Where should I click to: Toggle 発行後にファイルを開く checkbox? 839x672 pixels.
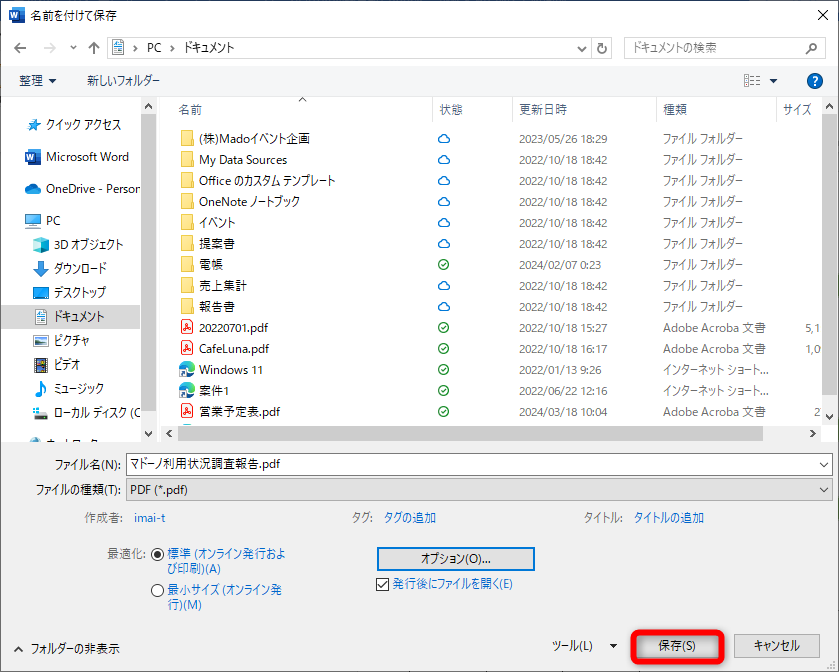[382, 584]
